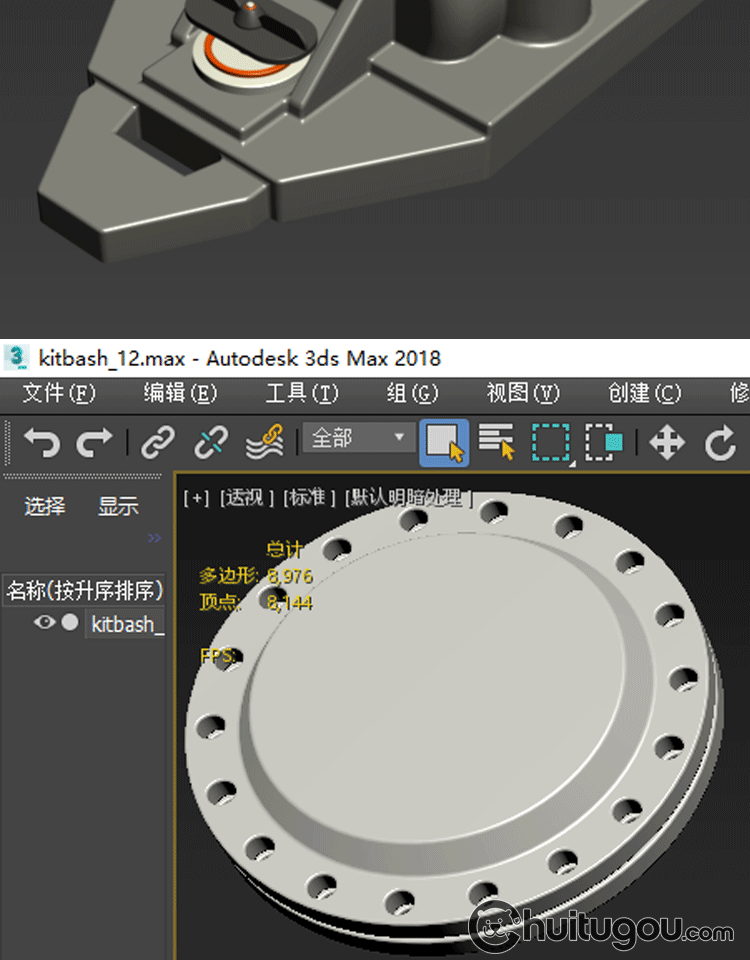The width and height of the screenshot is (750, 960).
Task: Click the Redo arrow icon
Action: click(x=94, y=443)
